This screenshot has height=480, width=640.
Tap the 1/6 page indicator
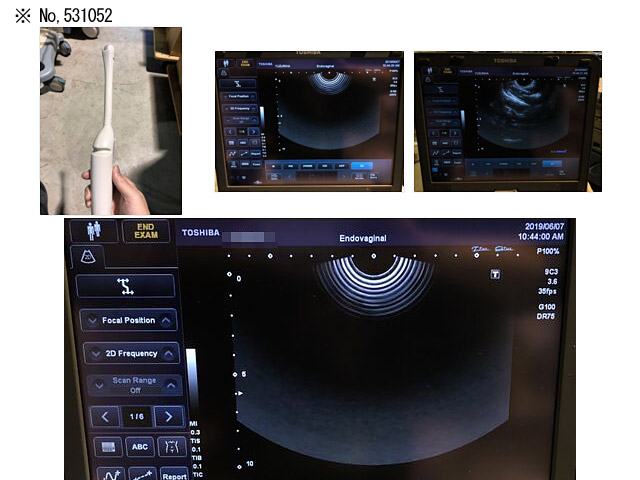tap(137, 417)
